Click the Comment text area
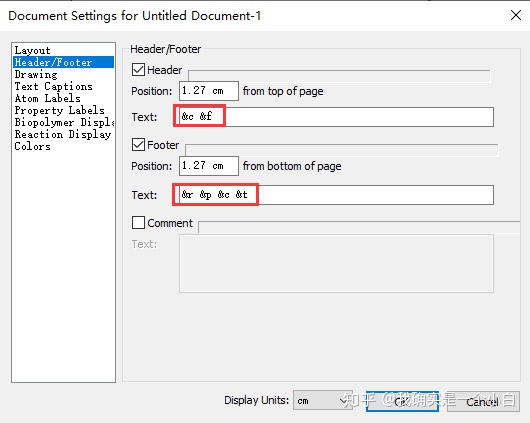Image resolution: width=530 pixels, height=423 pixels. 336,263
